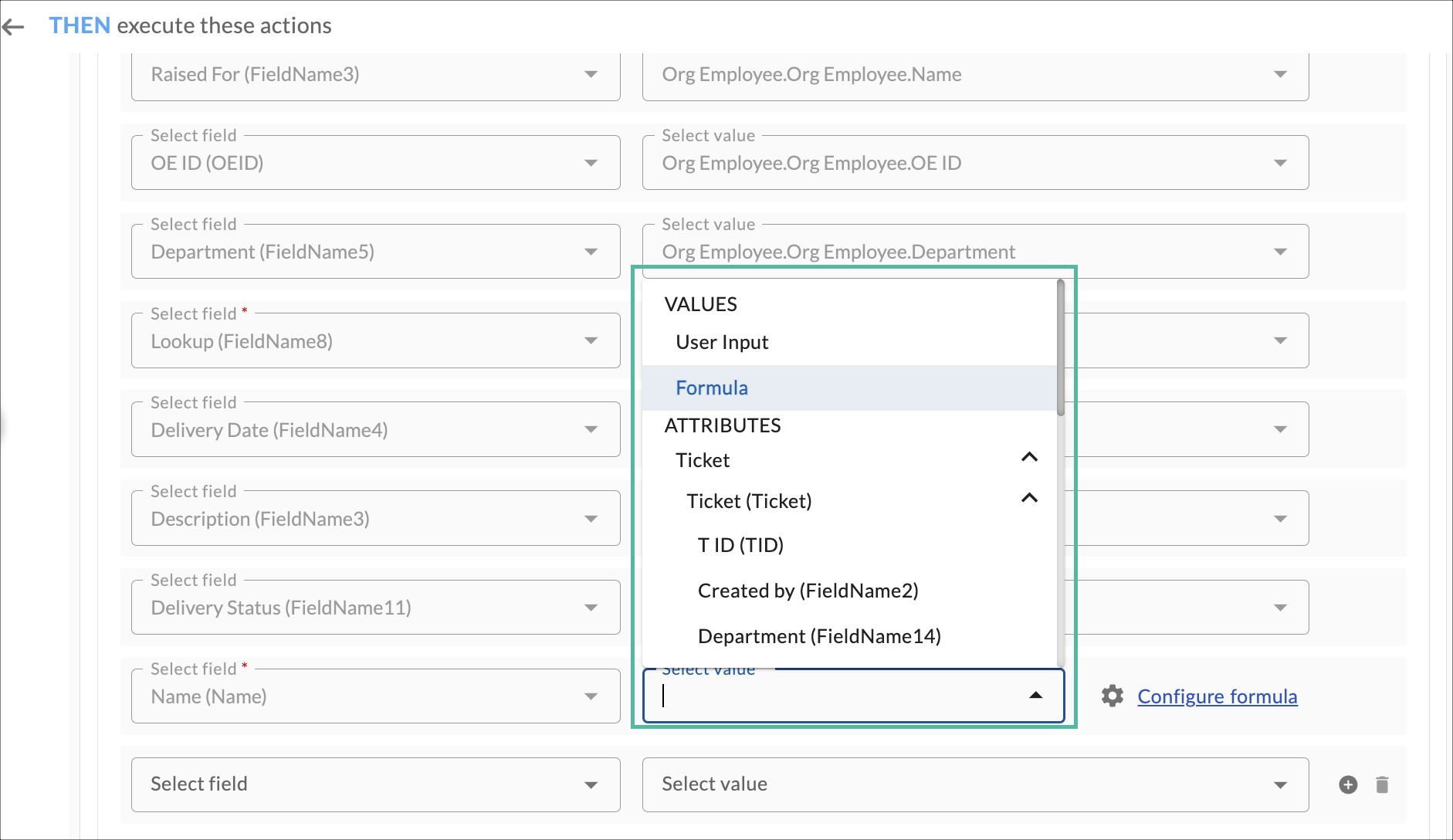The width and height of the screenshot is (1453, 840).
Task: Open Org Employee.Department value dropdown
Action: pyautogui.click(x=974, y=252)
